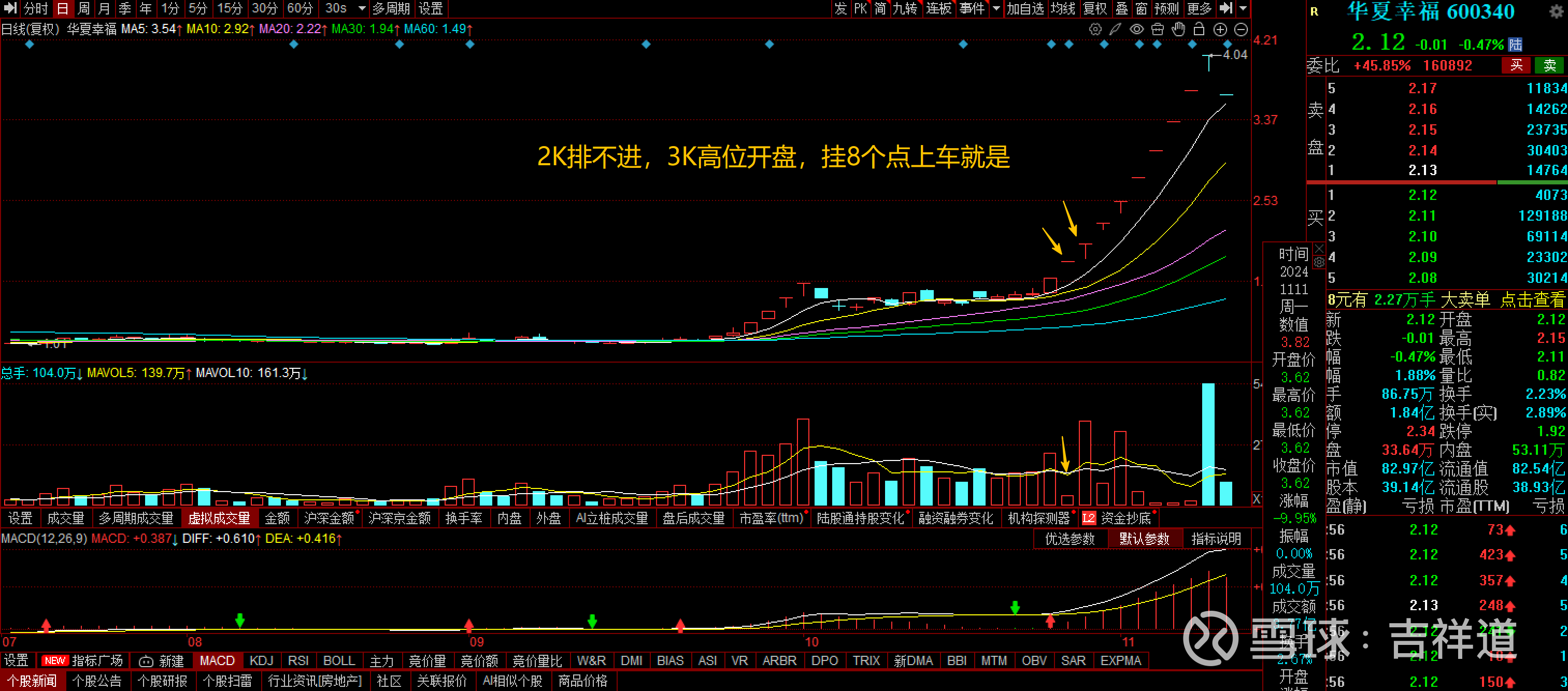
Task: Select the drawing pen tool icon
Action: [x=1115, y=29]
